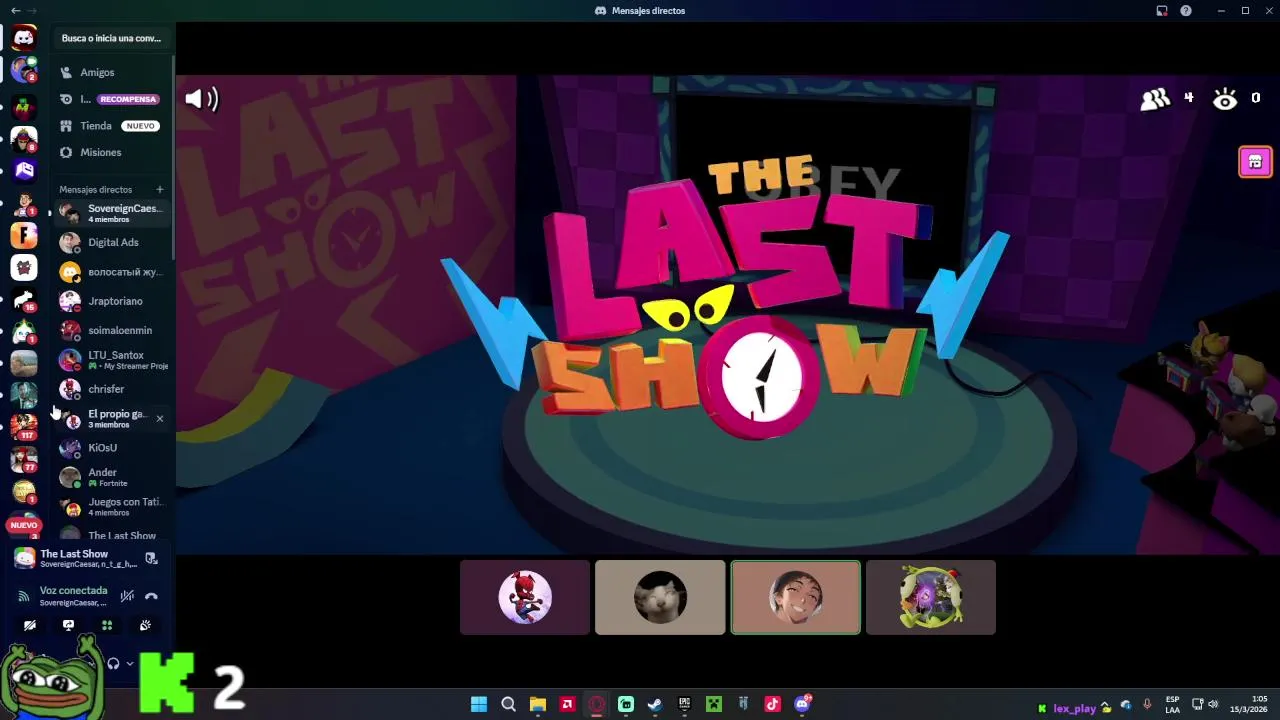Click Voz conectada connection status
This screenshot has height=720, width=1280.
(73, 591)
